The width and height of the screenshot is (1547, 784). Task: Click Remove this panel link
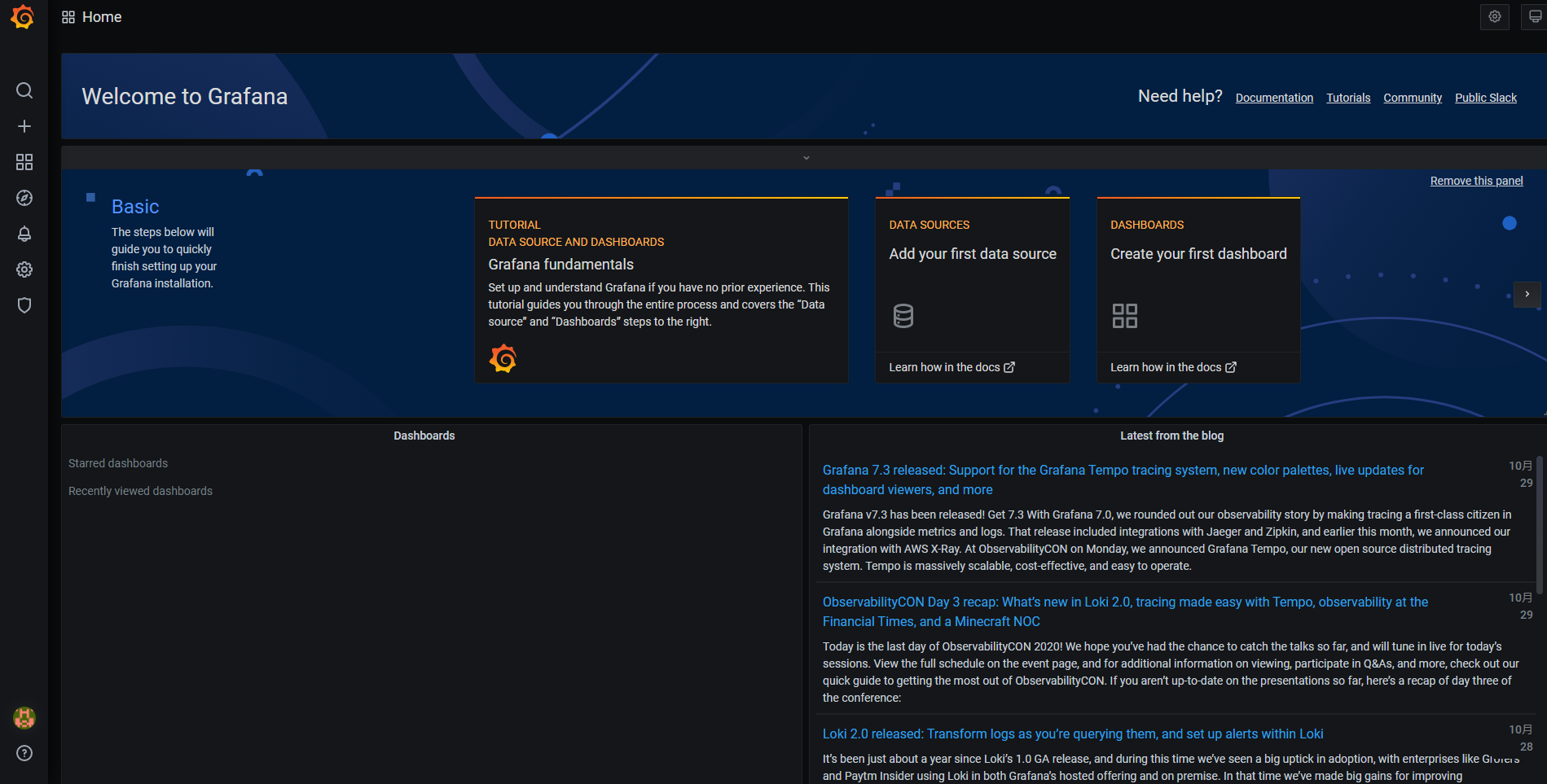(1476, 181)
